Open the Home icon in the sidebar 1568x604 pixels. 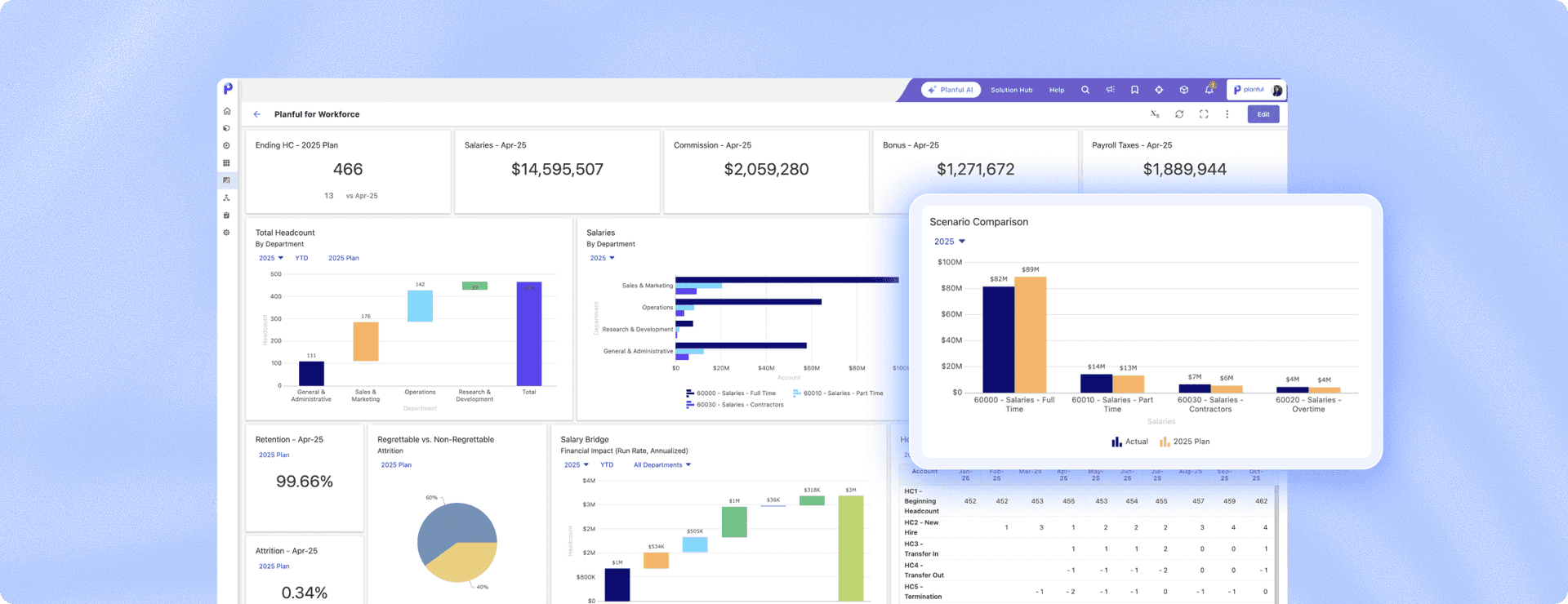pos(227,111)
